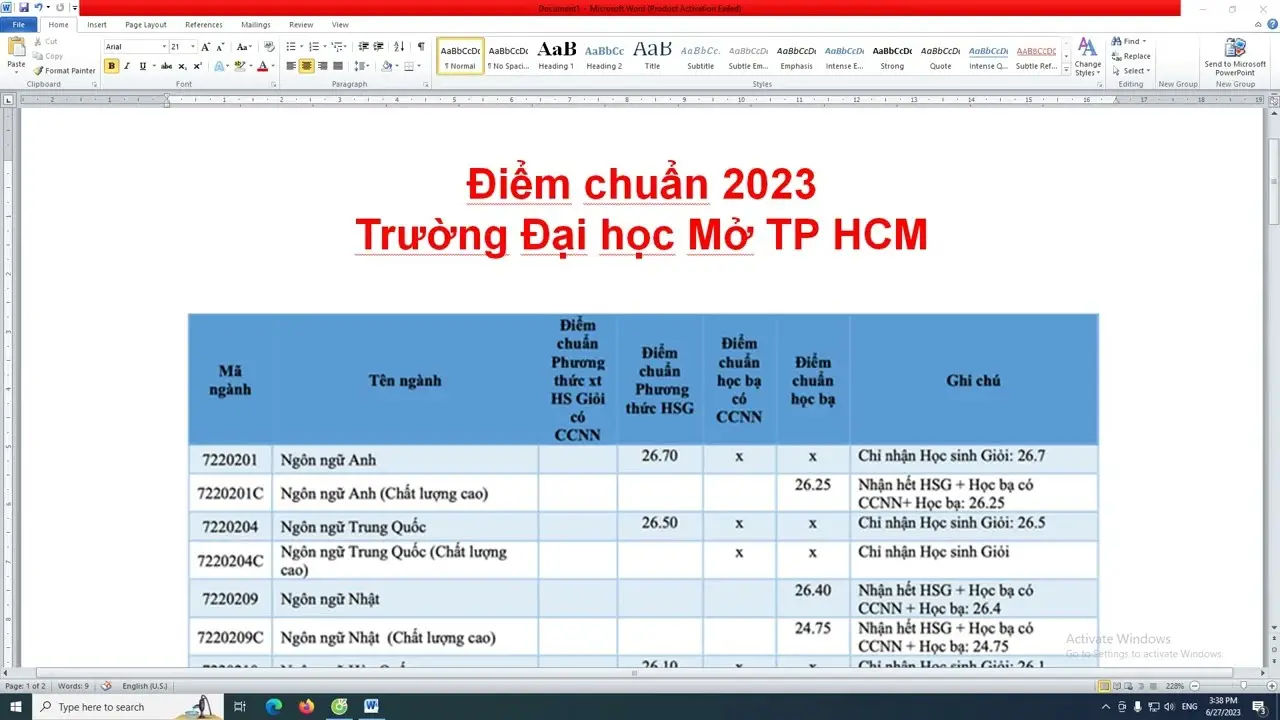
Task: Toggle justify alignment
Action: click(338, 66)
